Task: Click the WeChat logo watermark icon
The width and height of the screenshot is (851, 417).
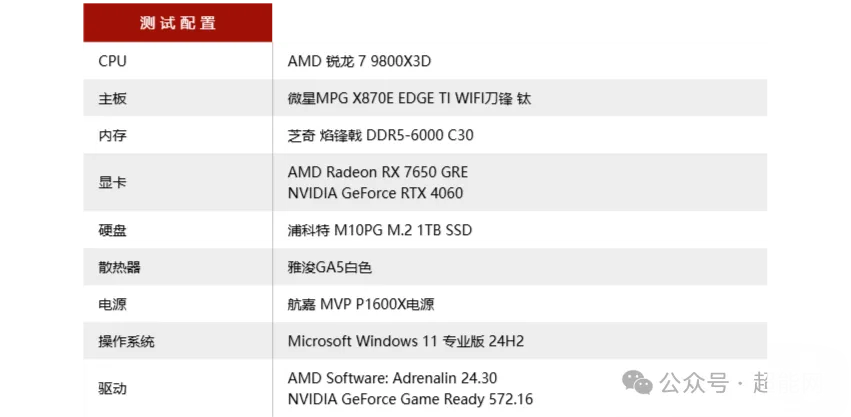Action: [637, 383]
